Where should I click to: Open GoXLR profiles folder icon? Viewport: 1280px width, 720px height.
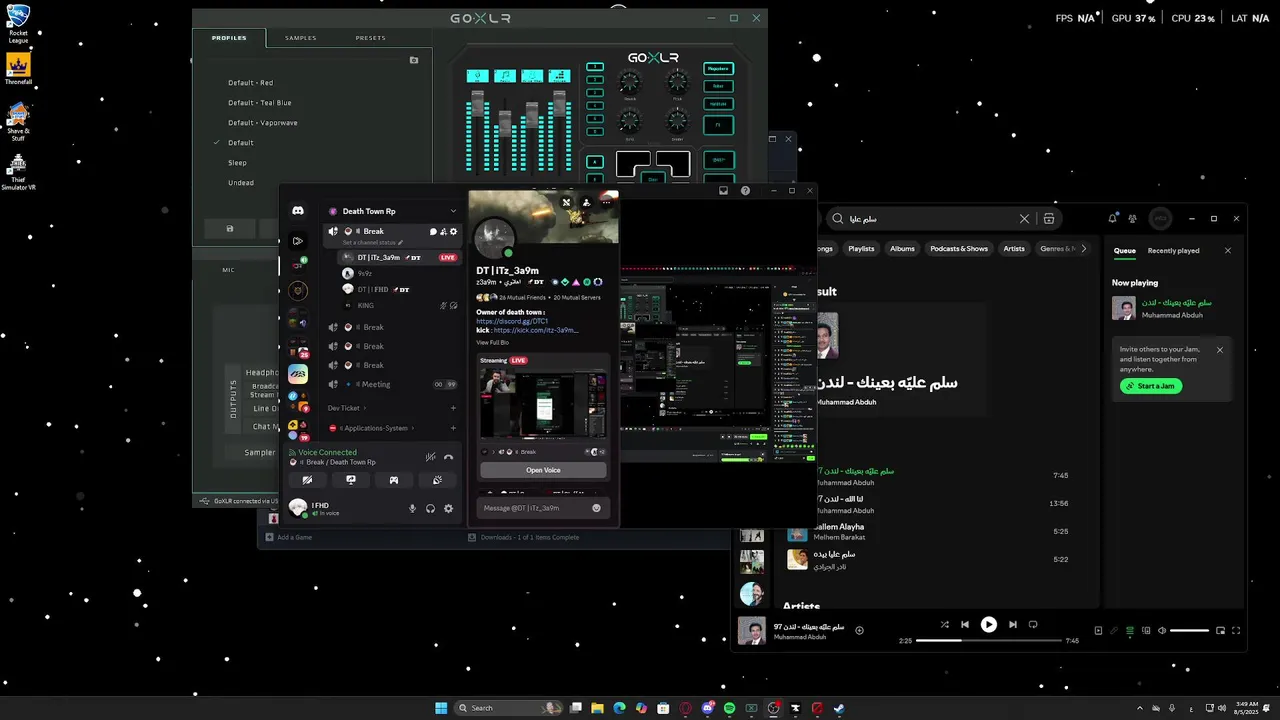tap(414, 60)
